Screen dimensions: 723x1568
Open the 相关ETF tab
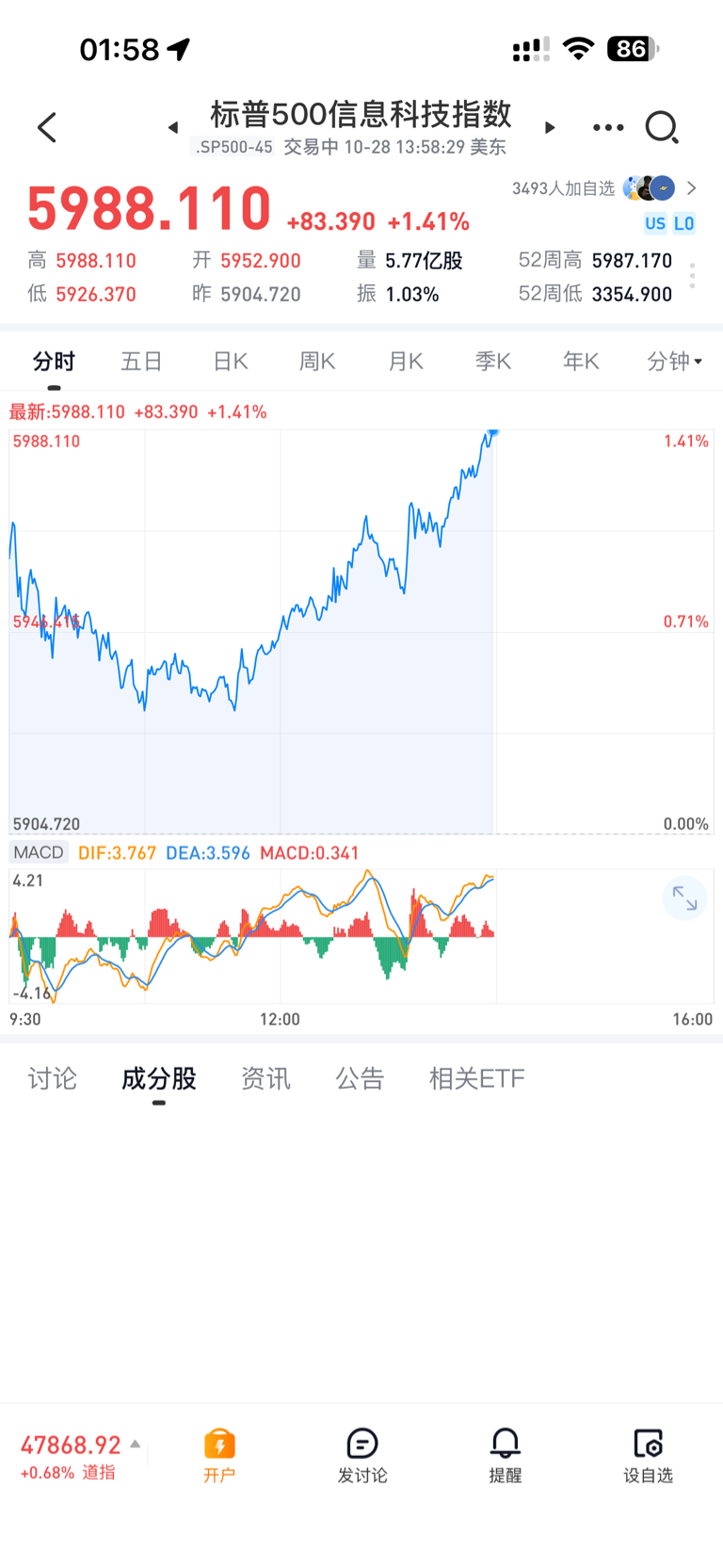[476, 1078]
